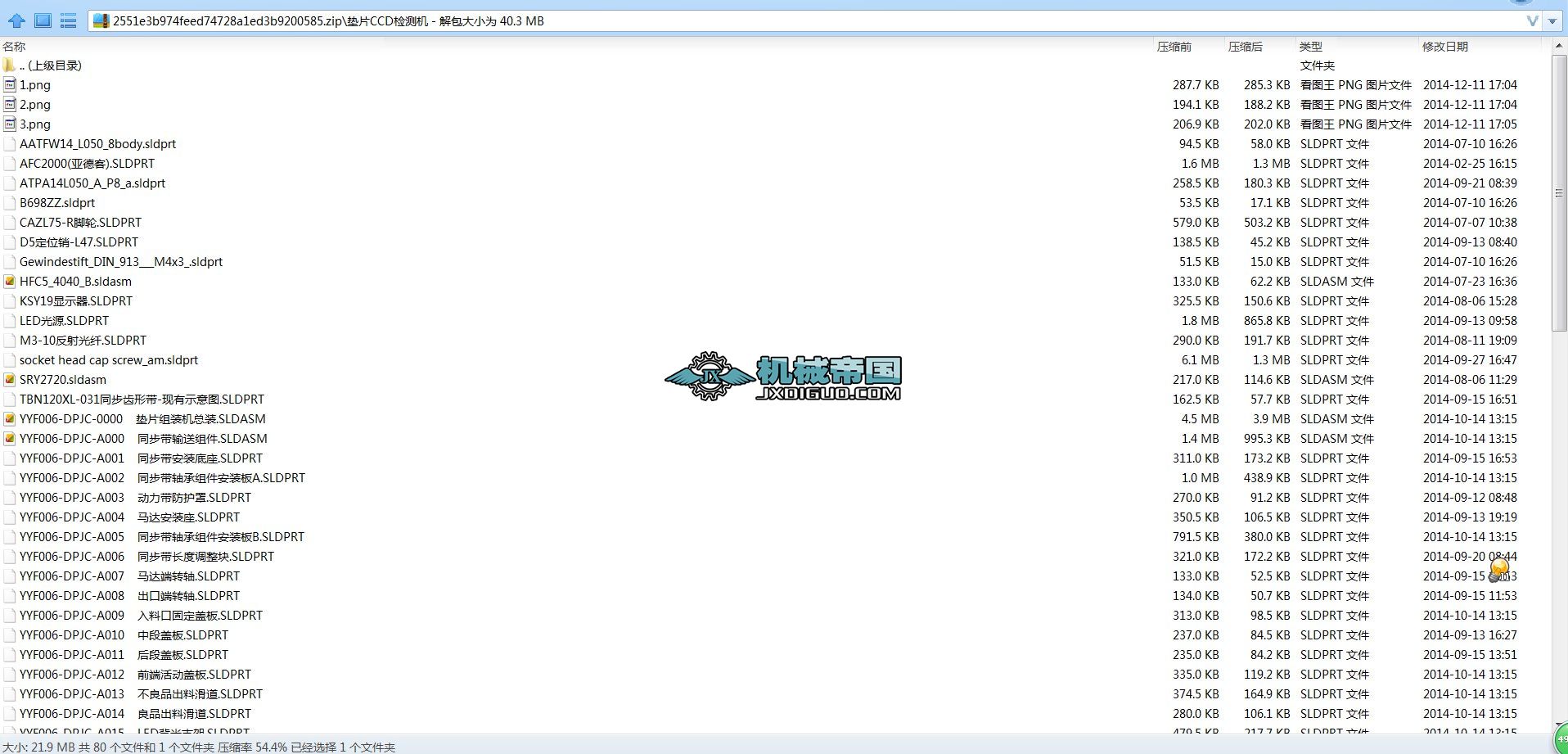Sort files by 压缩后 column

[x=1246, y=47]
